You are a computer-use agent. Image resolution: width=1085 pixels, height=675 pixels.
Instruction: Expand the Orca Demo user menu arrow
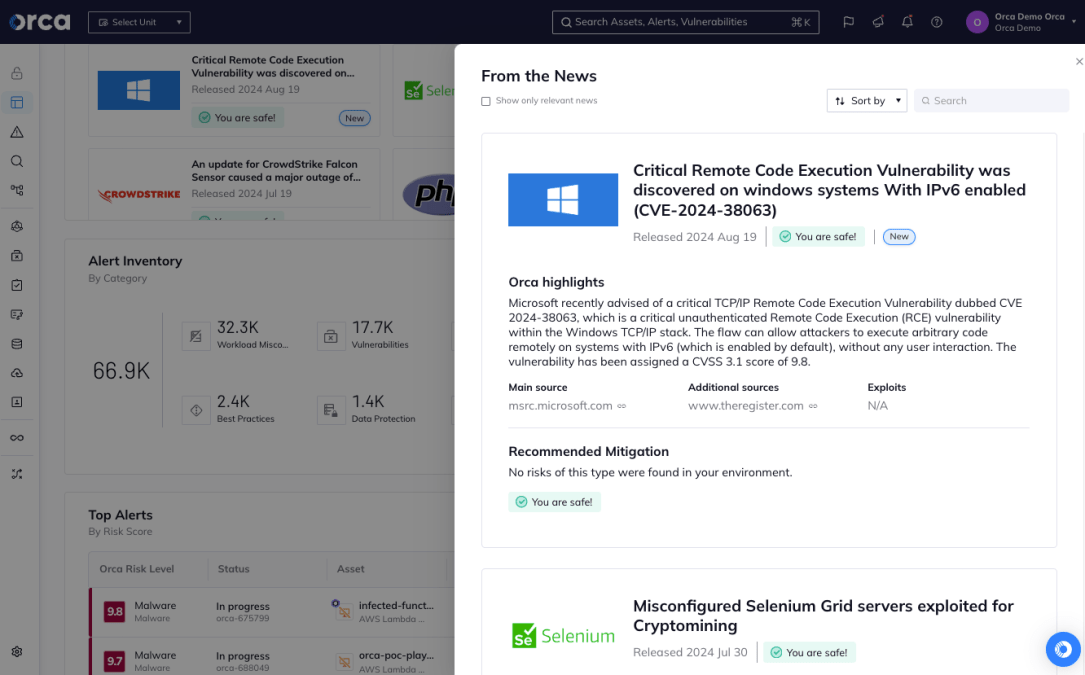[1074, 21]
